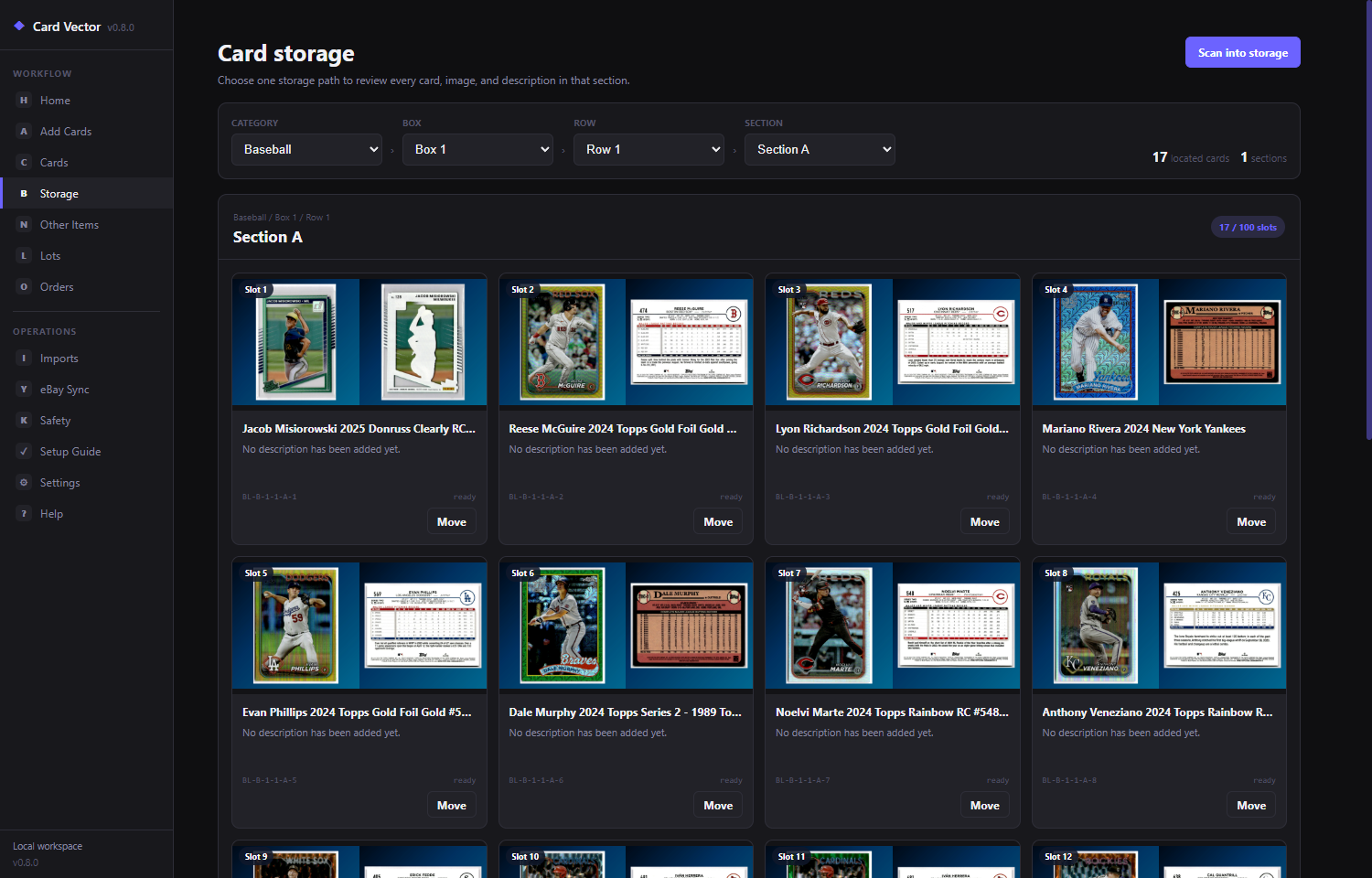View Lyon Richardson card front image
The height and width of the screenshot is (878, 1372).
830,342
